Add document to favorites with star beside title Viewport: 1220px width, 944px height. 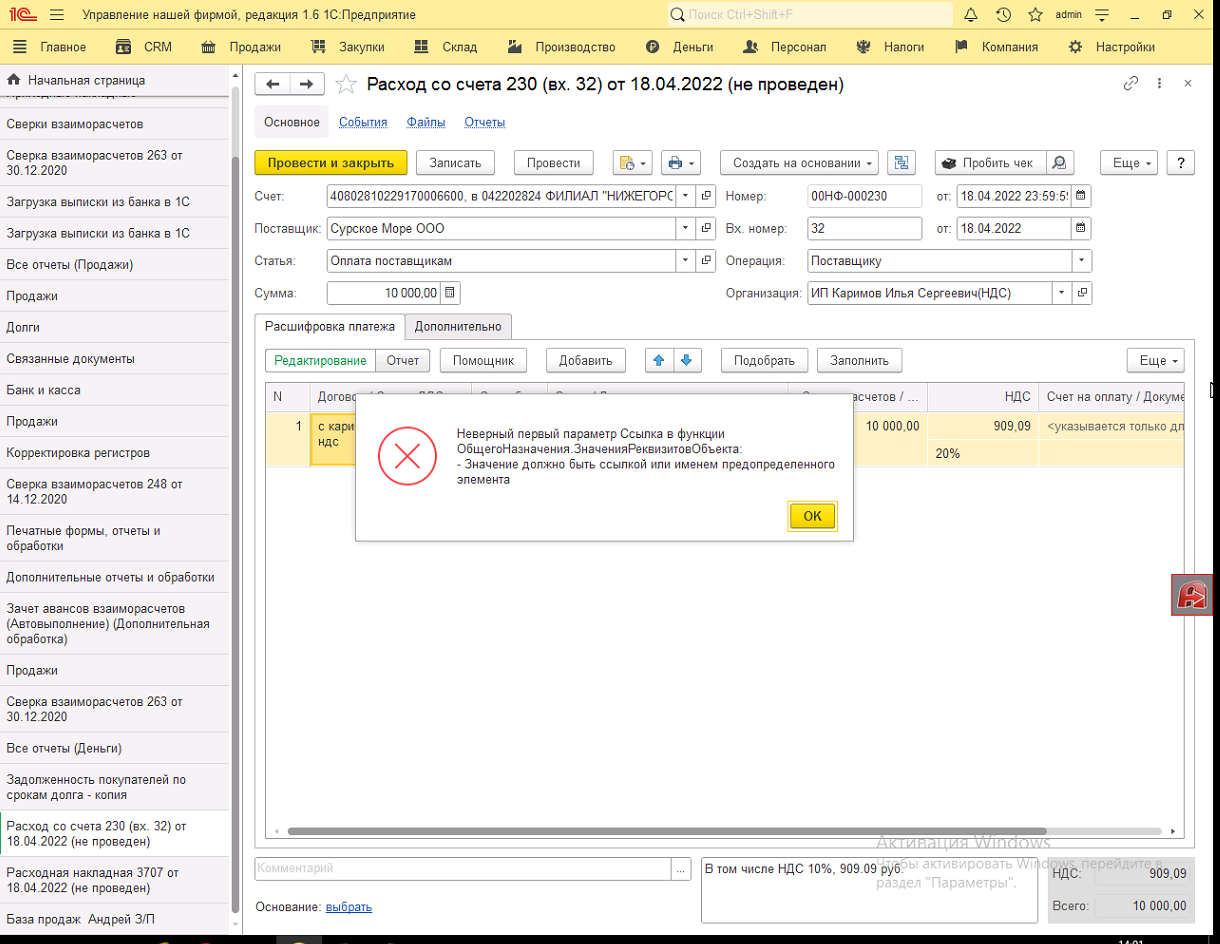pyautogui.click(x=346, y=85)
